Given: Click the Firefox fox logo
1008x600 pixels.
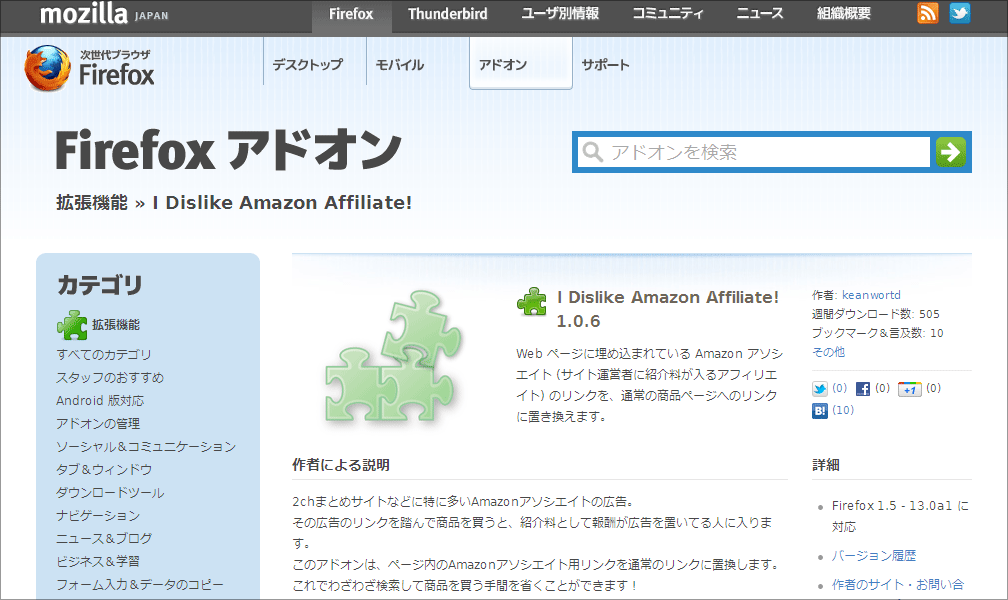Looking at the screenshot, I should [x=47, y=68].
